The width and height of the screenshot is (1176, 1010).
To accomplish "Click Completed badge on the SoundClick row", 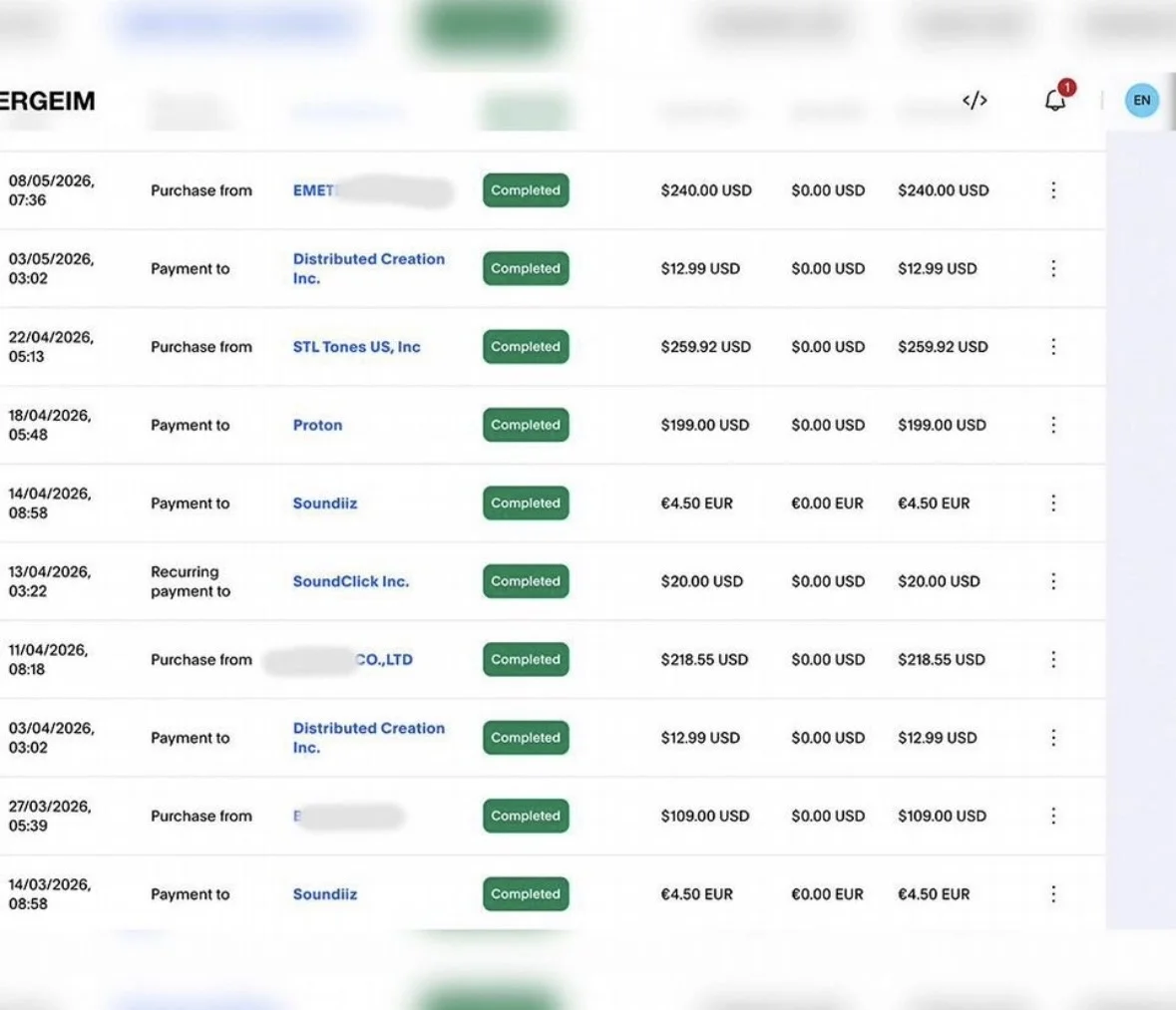I will click(526, 581).
